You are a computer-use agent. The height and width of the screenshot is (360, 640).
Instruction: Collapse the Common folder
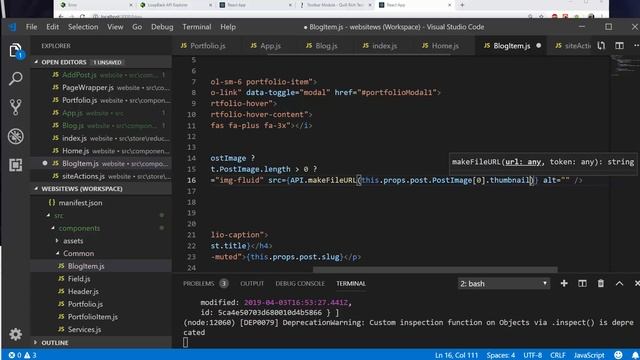coord(78,253)
